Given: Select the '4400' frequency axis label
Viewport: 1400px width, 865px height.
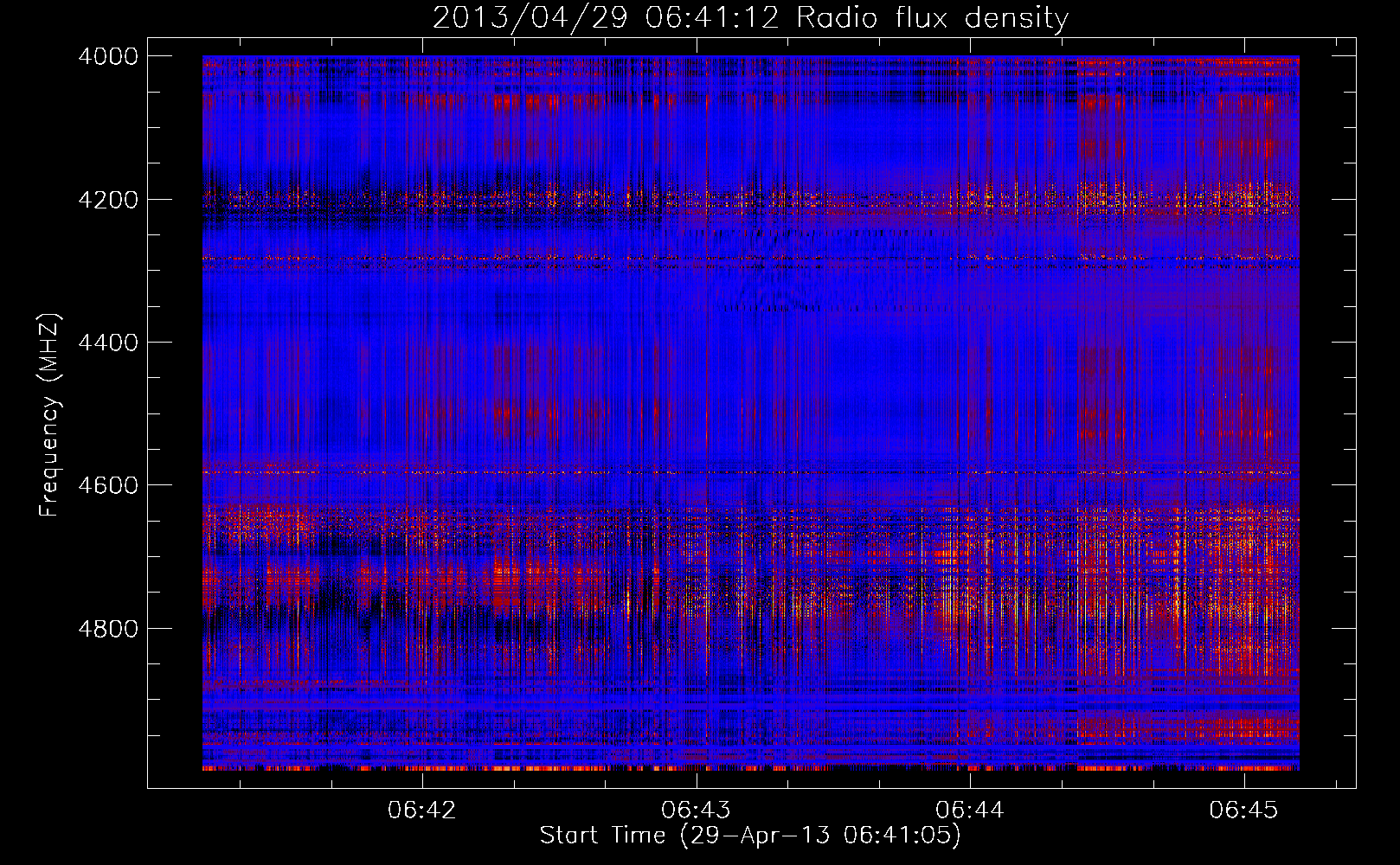Looking at the screenshot, I should coord(108,343).
